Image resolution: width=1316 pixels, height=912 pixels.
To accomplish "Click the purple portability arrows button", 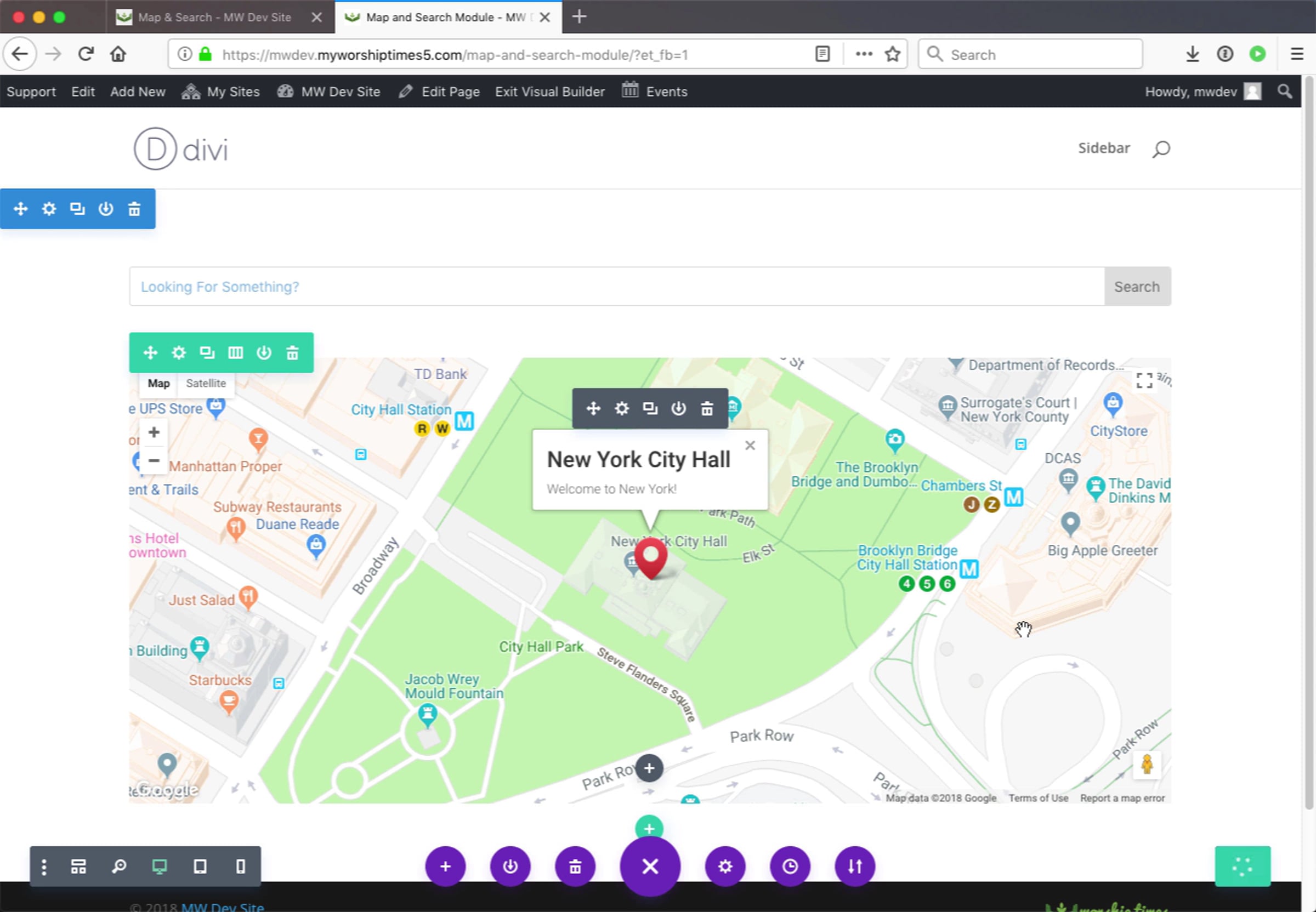I will 855,867.
